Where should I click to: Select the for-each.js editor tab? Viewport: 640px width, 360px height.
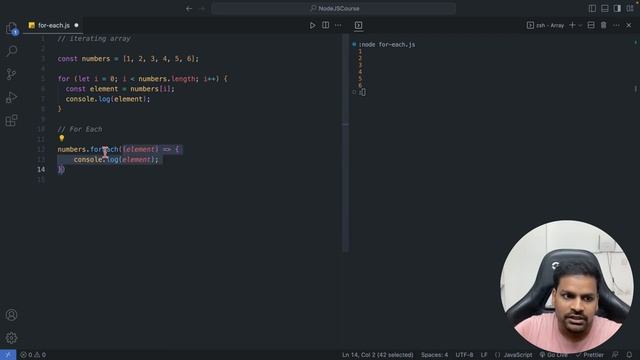tap(53, 25)
